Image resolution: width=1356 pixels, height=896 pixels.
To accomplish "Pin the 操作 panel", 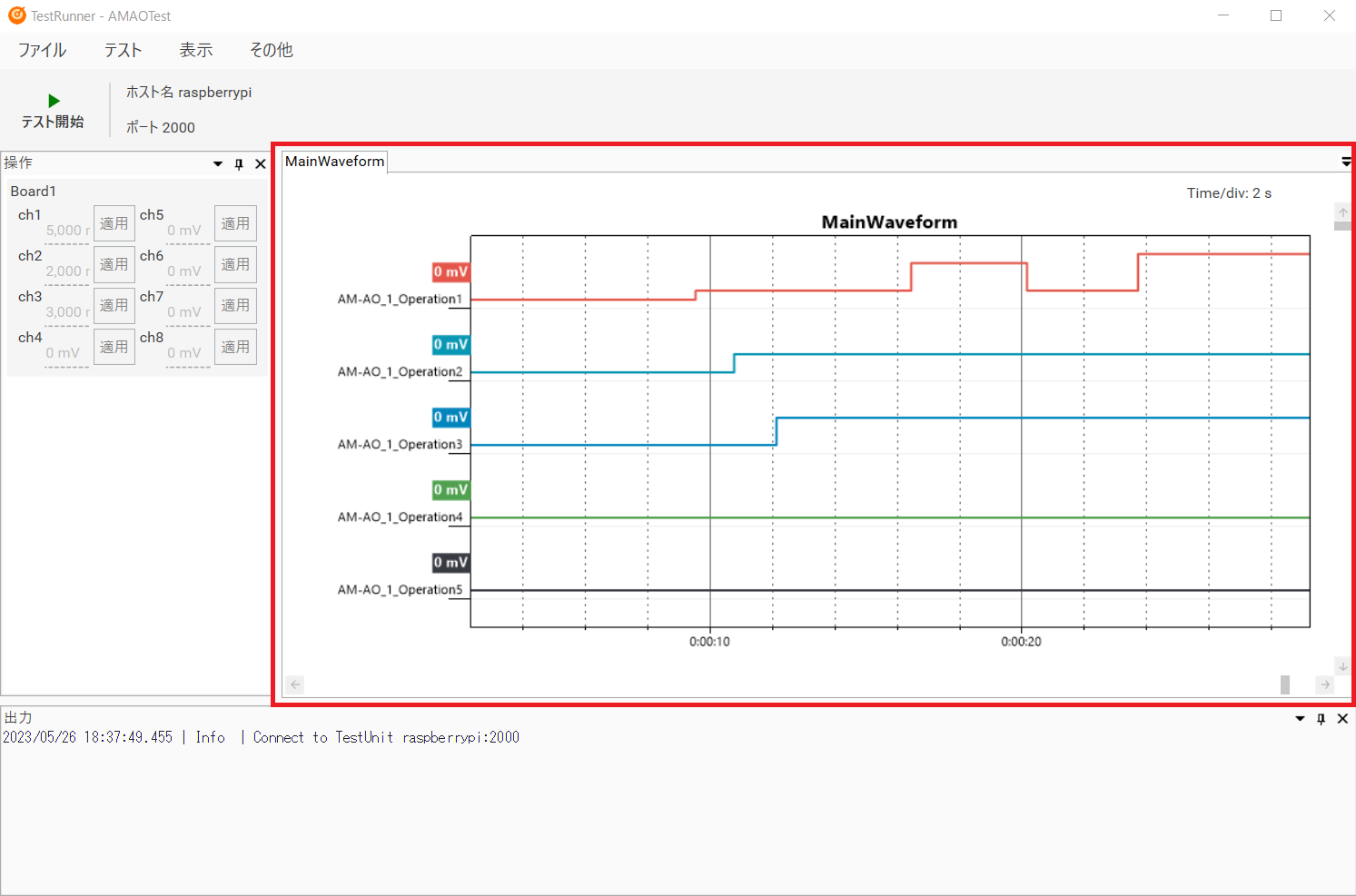I will coord(239,164).
